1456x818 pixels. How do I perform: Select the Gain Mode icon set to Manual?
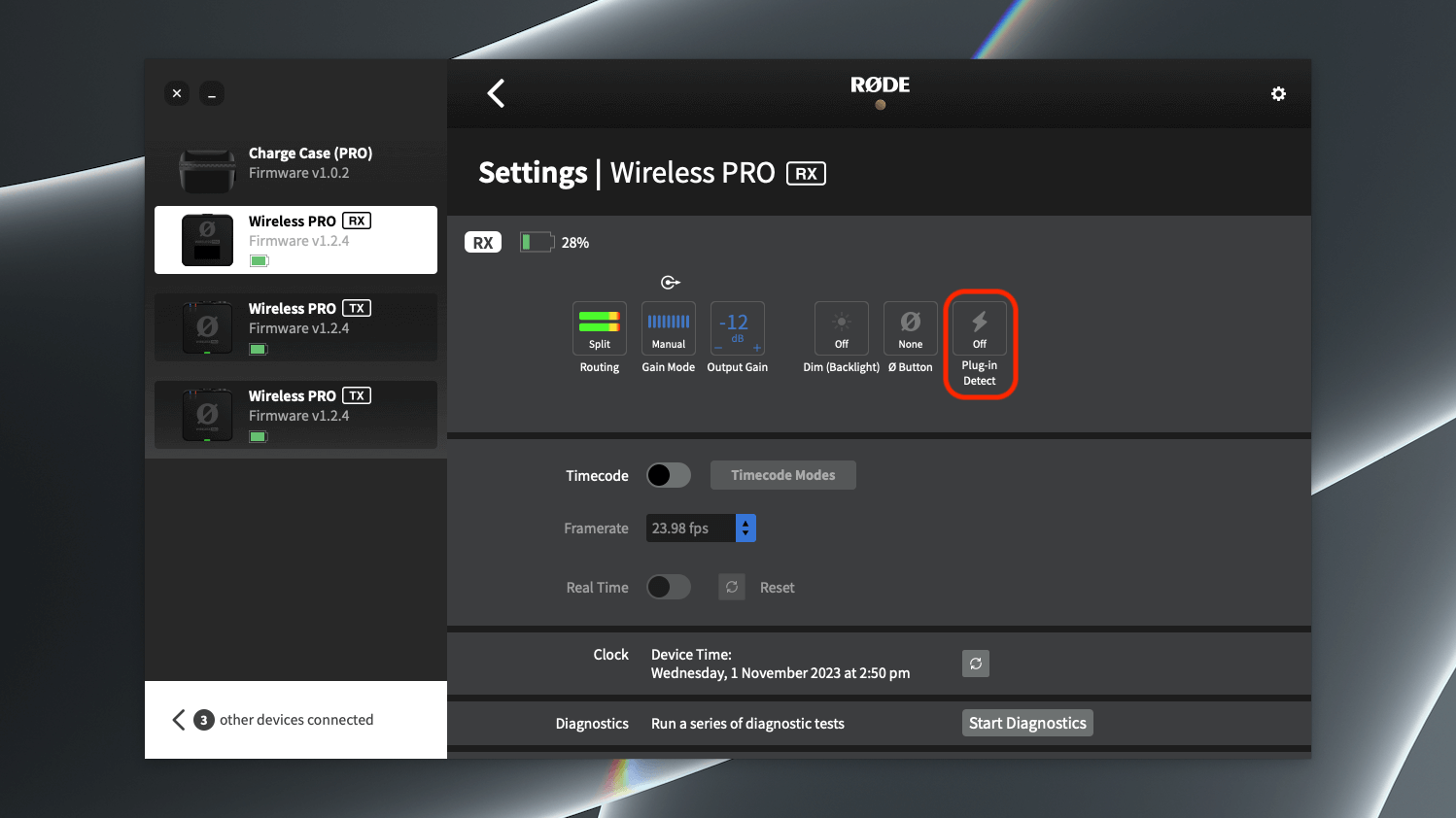[668, 328]
